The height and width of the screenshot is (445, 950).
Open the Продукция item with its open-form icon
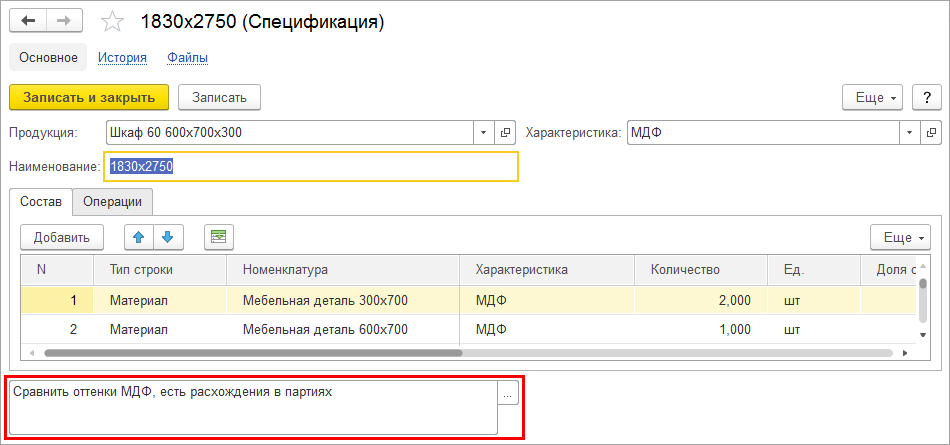coord(505,133)
